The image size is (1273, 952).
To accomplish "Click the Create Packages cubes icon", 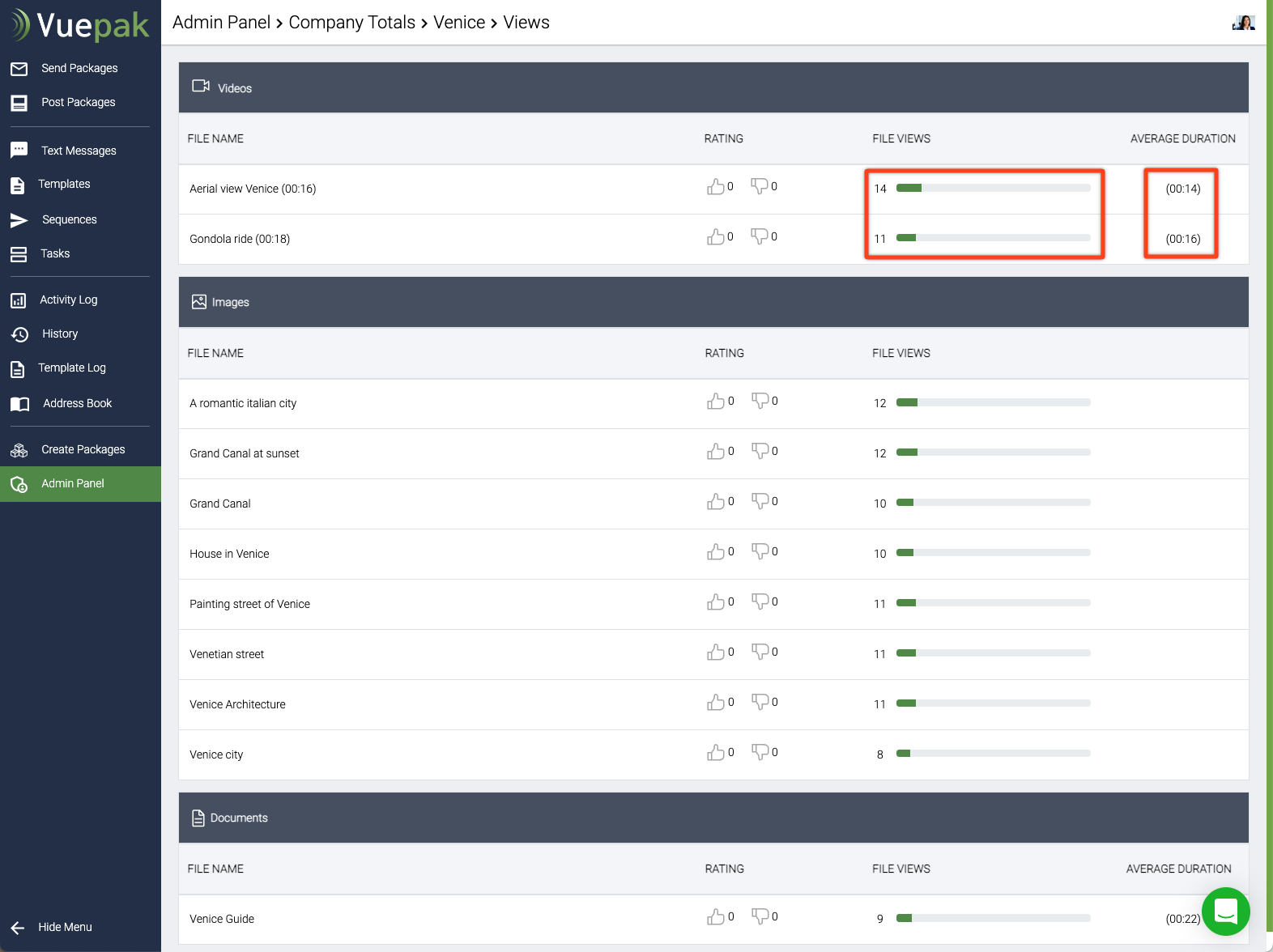I will (x=19, y=450).
